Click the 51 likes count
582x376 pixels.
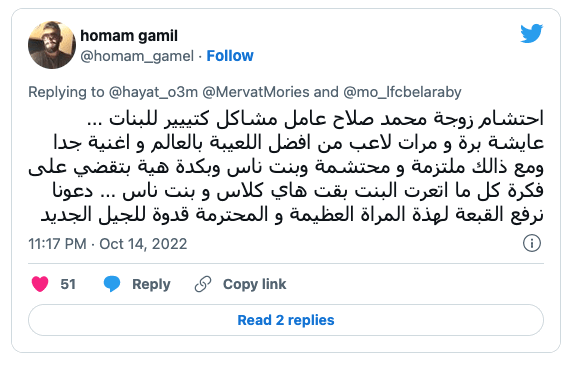click(68, 284)
